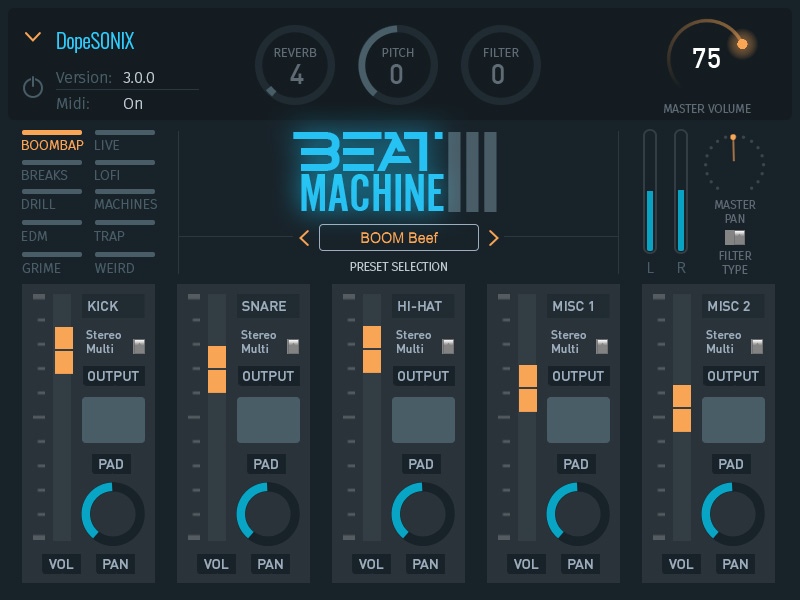Click the left preset arrow

pyautogui.click(x=303, y=238)
